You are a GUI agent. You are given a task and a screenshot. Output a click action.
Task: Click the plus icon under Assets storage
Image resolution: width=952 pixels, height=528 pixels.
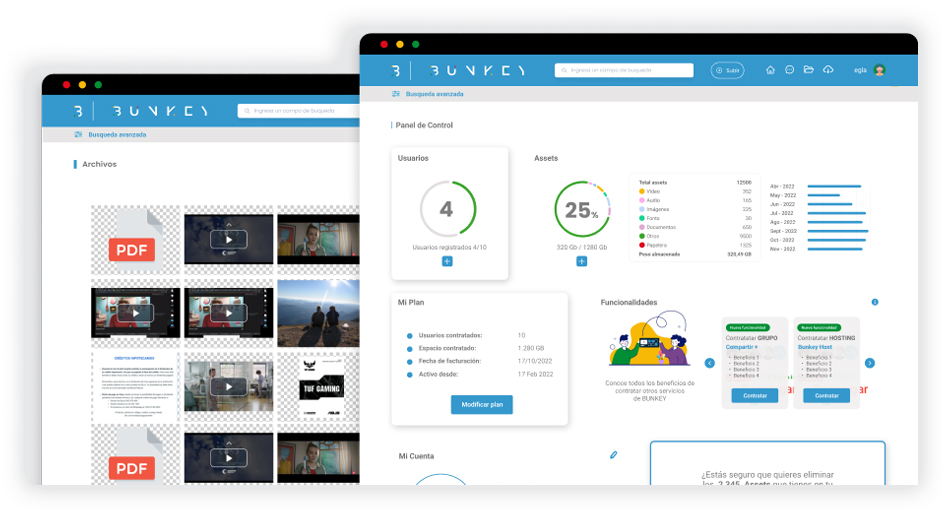[x=581, y=261]
